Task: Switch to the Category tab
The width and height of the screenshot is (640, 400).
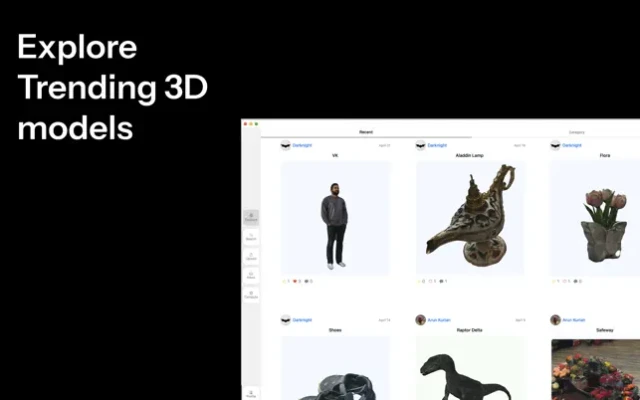Action: (577, 132)
